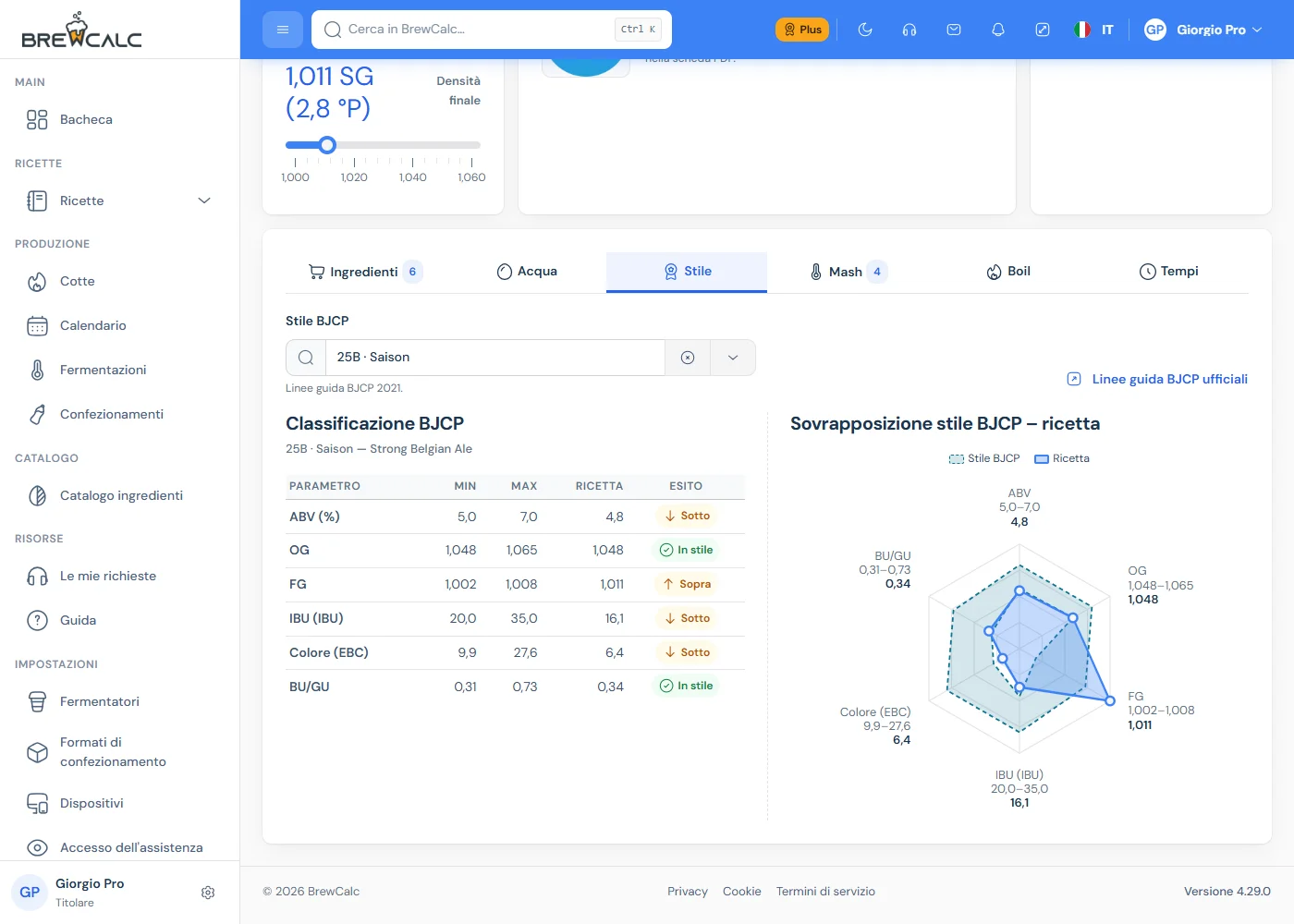This screenshot has width=1294, height=924.
Task: Switch to the Acqua tab
Action: (527, 272)
